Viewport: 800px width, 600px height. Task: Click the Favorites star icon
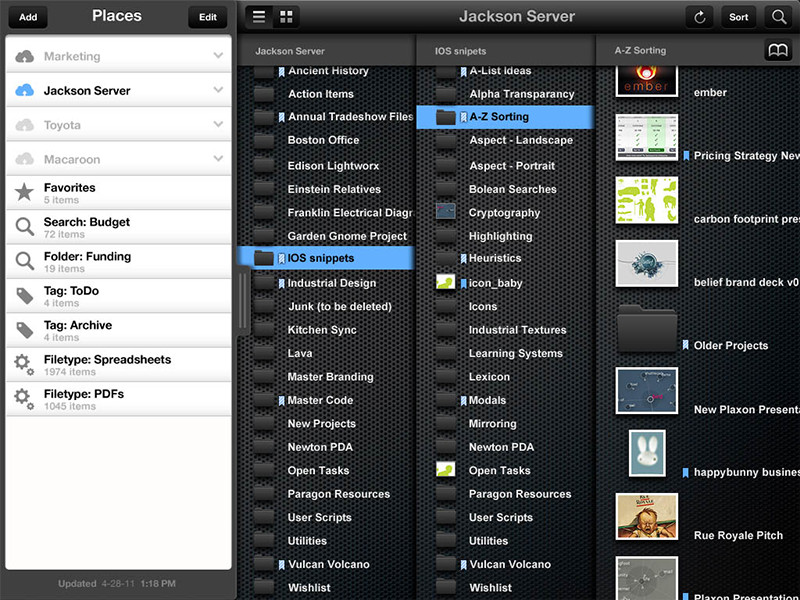tap(25, 192)
